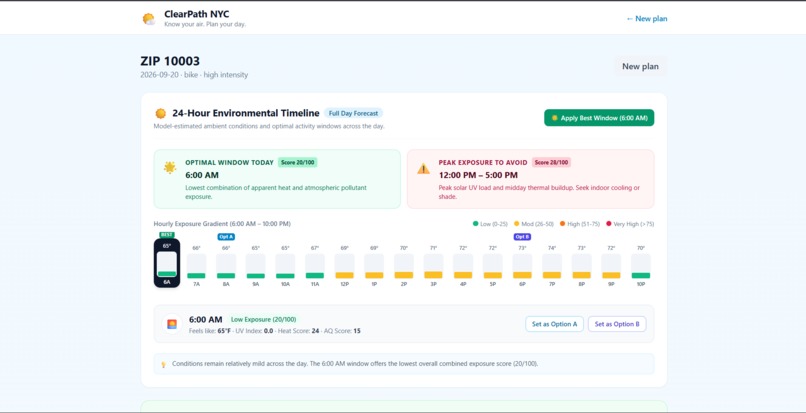Select the 6P hour bar under Opt B
806x413 pixels.
click(522, 266)
